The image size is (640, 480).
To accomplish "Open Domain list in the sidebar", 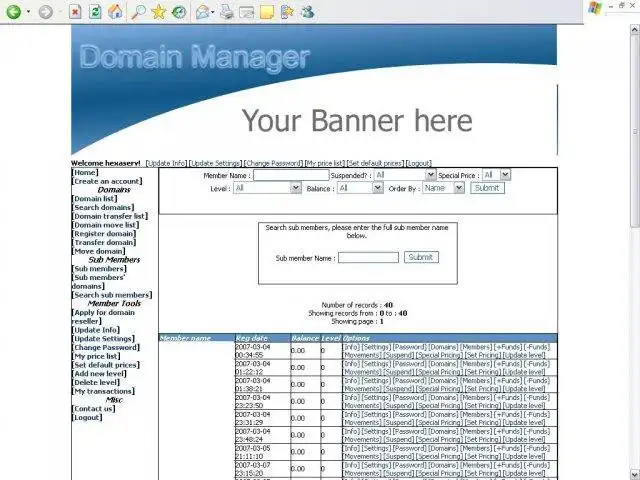I will pos(95,199).
